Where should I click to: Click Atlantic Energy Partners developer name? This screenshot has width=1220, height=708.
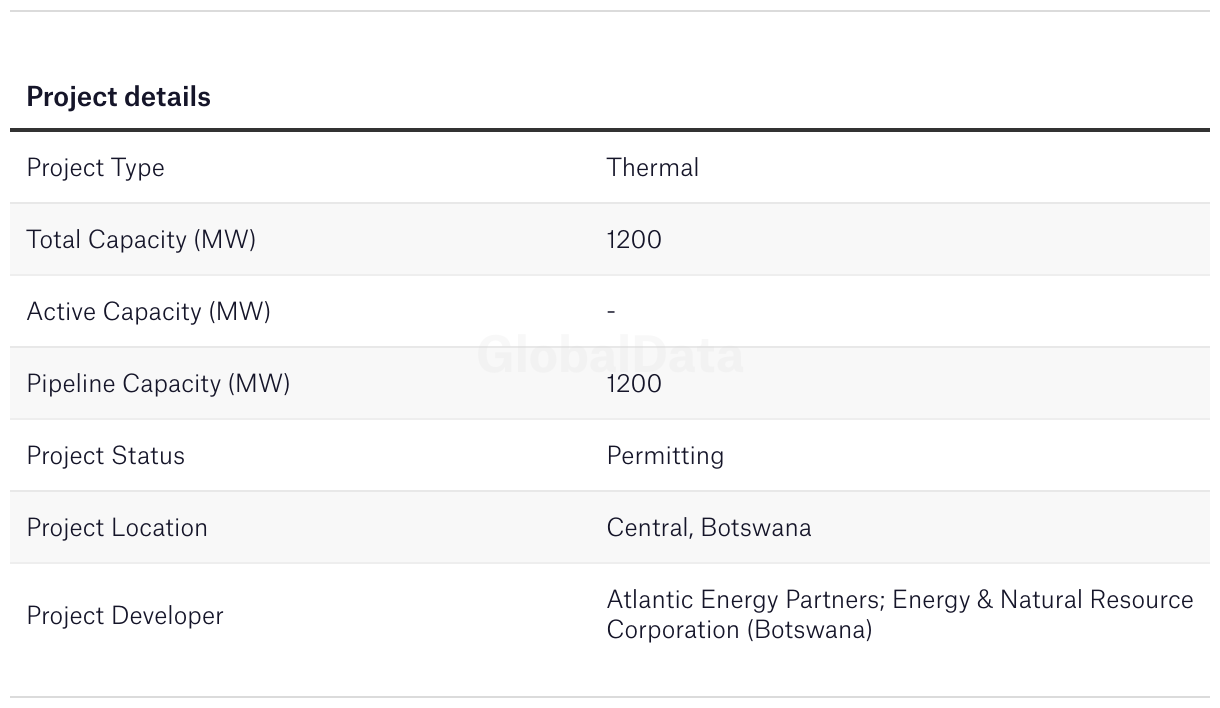[x=744, y=600]
